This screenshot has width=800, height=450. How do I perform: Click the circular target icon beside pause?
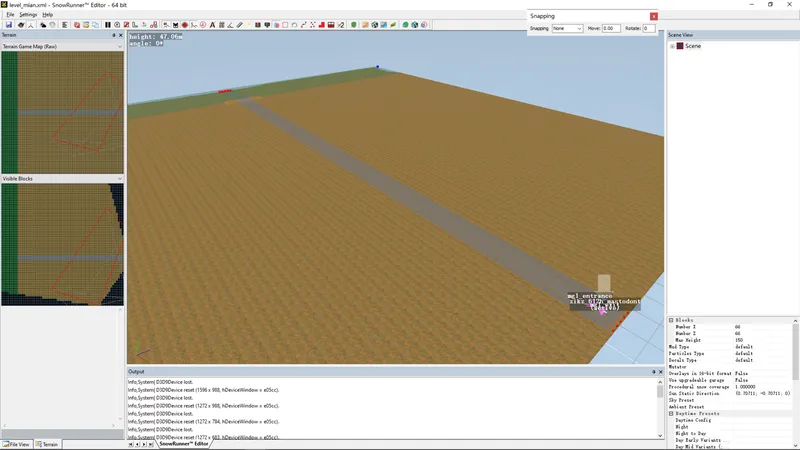coord(117,24)
